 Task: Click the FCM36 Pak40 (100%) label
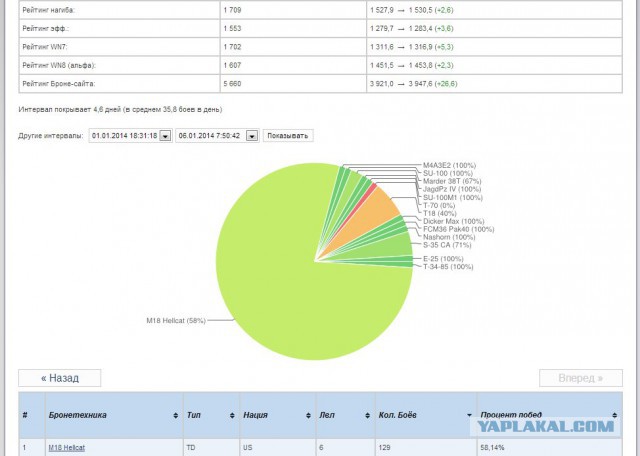(x=458, y=229)
